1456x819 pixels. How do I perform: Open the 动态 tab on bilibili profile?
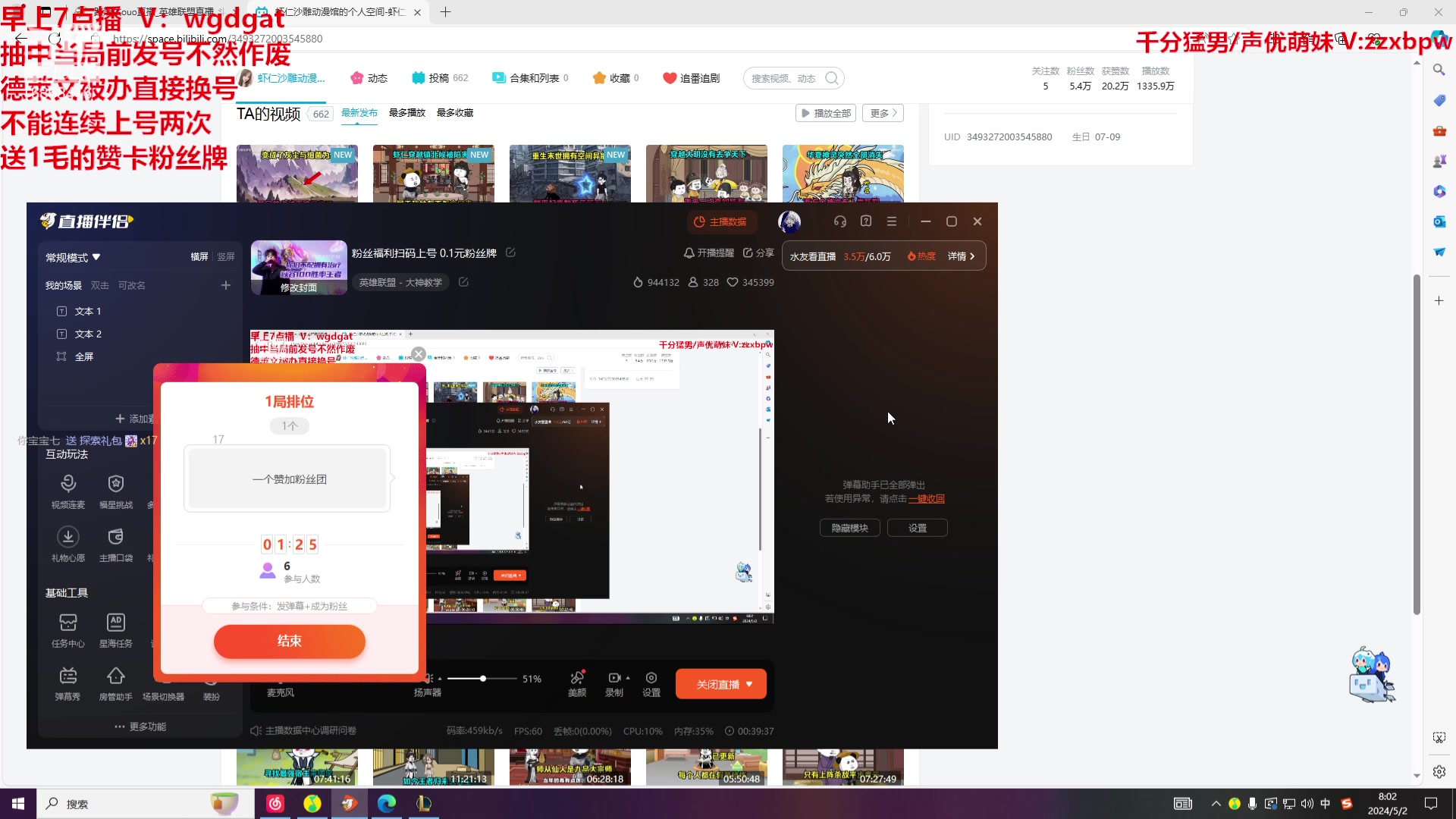(369, 78)
